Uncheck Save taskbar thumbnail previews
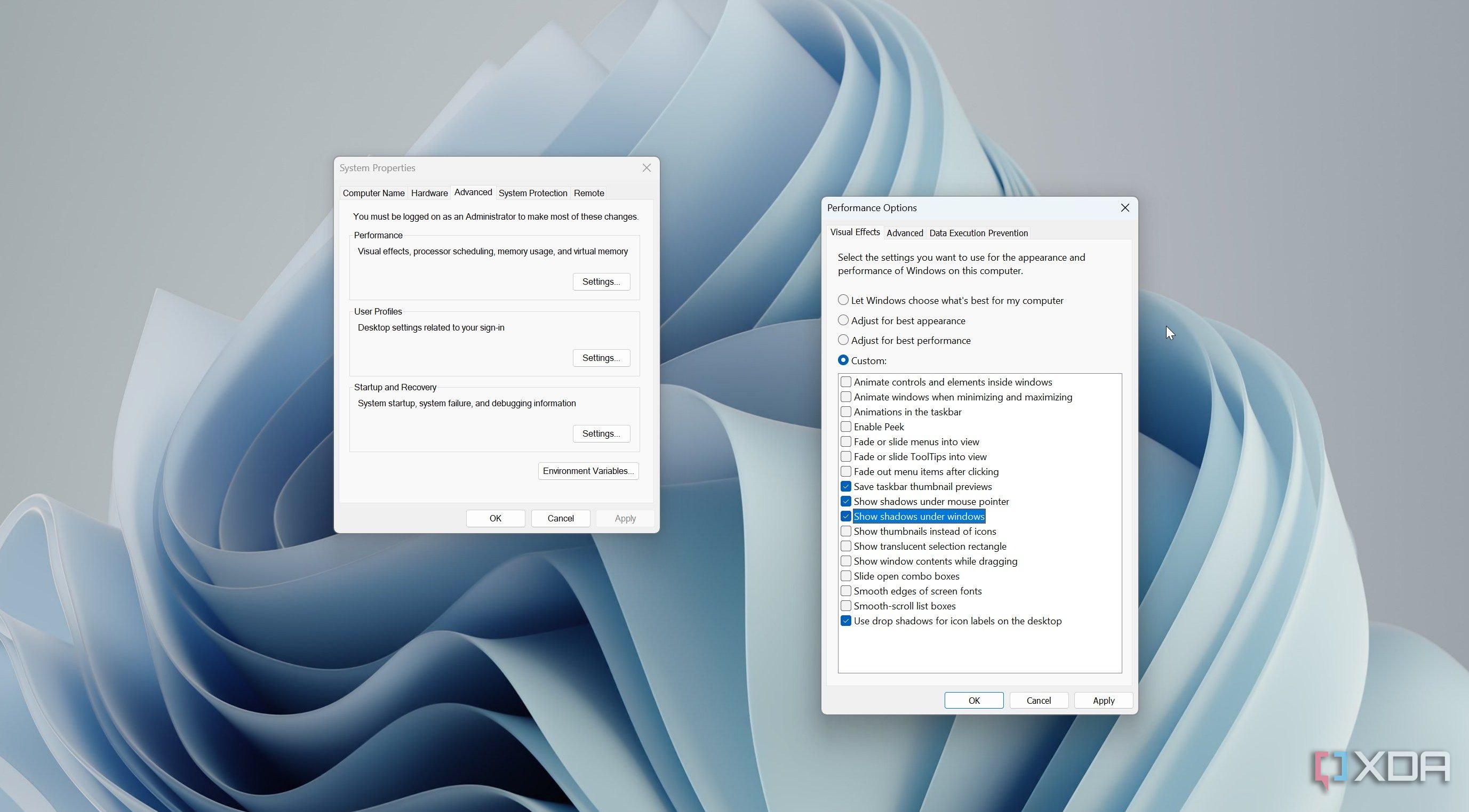1469x812 pixels. pyautogui.click(x=845, y=486)
